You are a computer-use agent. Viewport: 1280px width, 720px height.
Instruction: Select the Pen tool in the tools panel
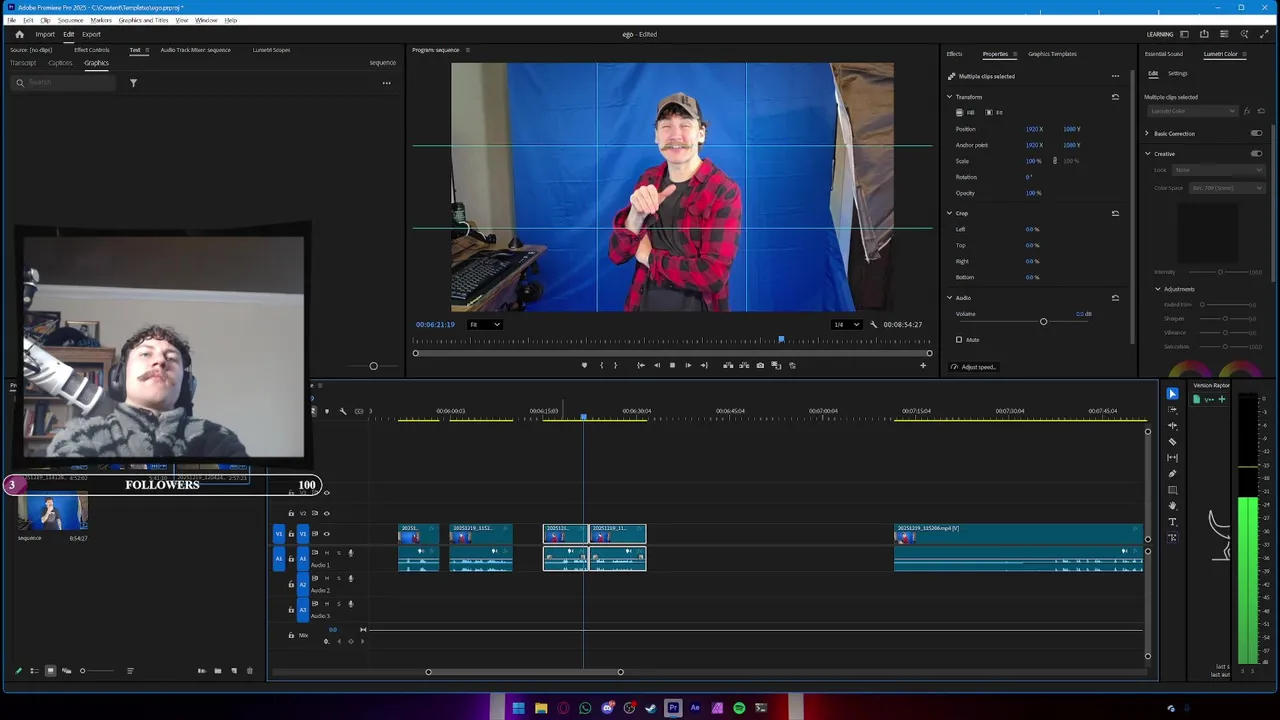pyautogui.click(x=1172, y=474)
